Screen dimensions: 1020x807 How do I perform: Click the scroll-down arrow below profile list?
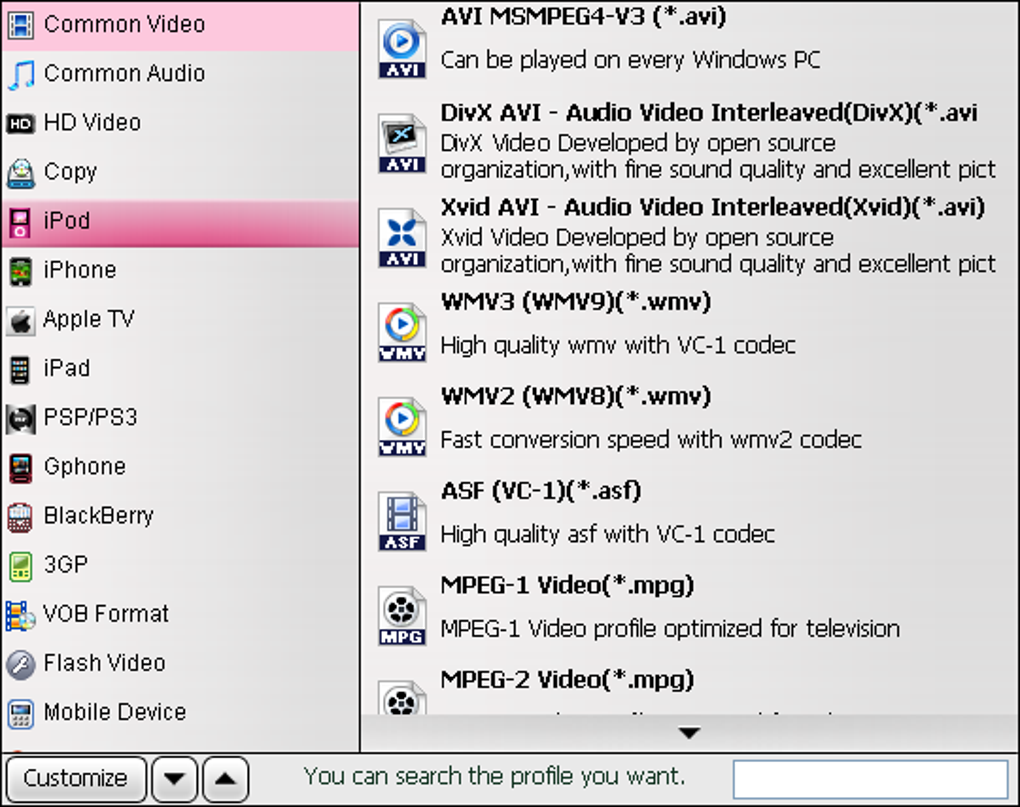pyautogui.click(x=690, y=733)
